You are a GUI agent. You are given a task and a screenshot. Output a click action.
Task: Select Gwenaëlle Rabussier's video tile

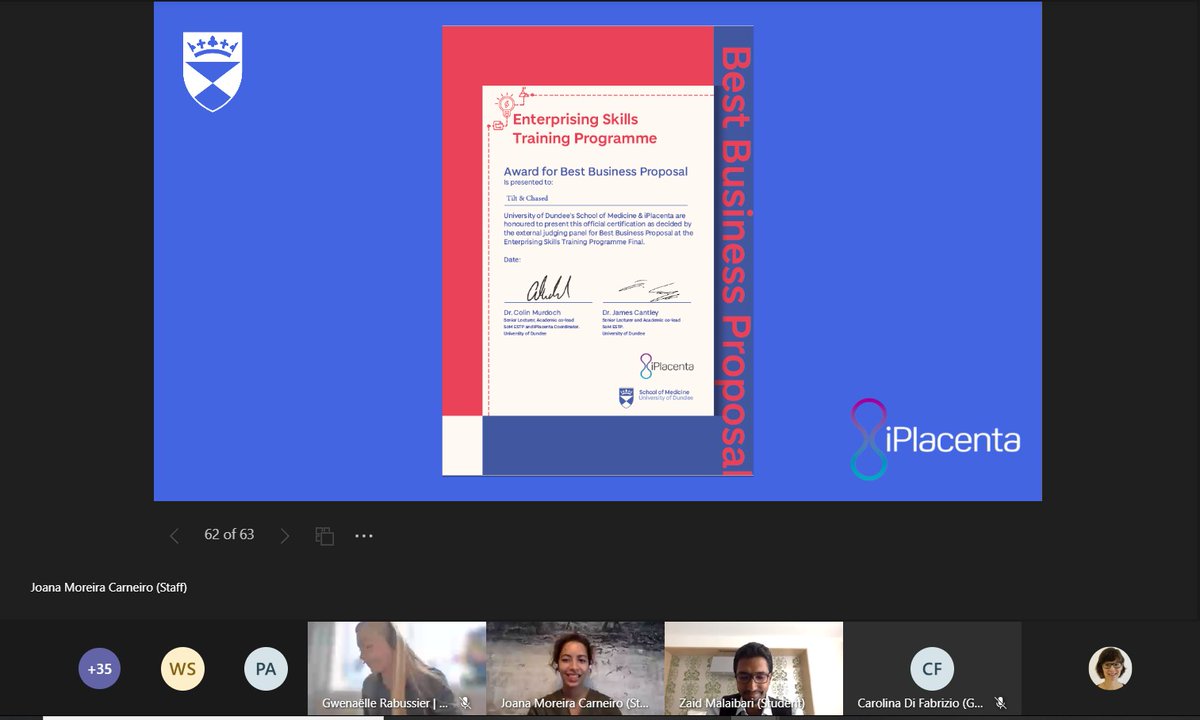click(397, 668)
